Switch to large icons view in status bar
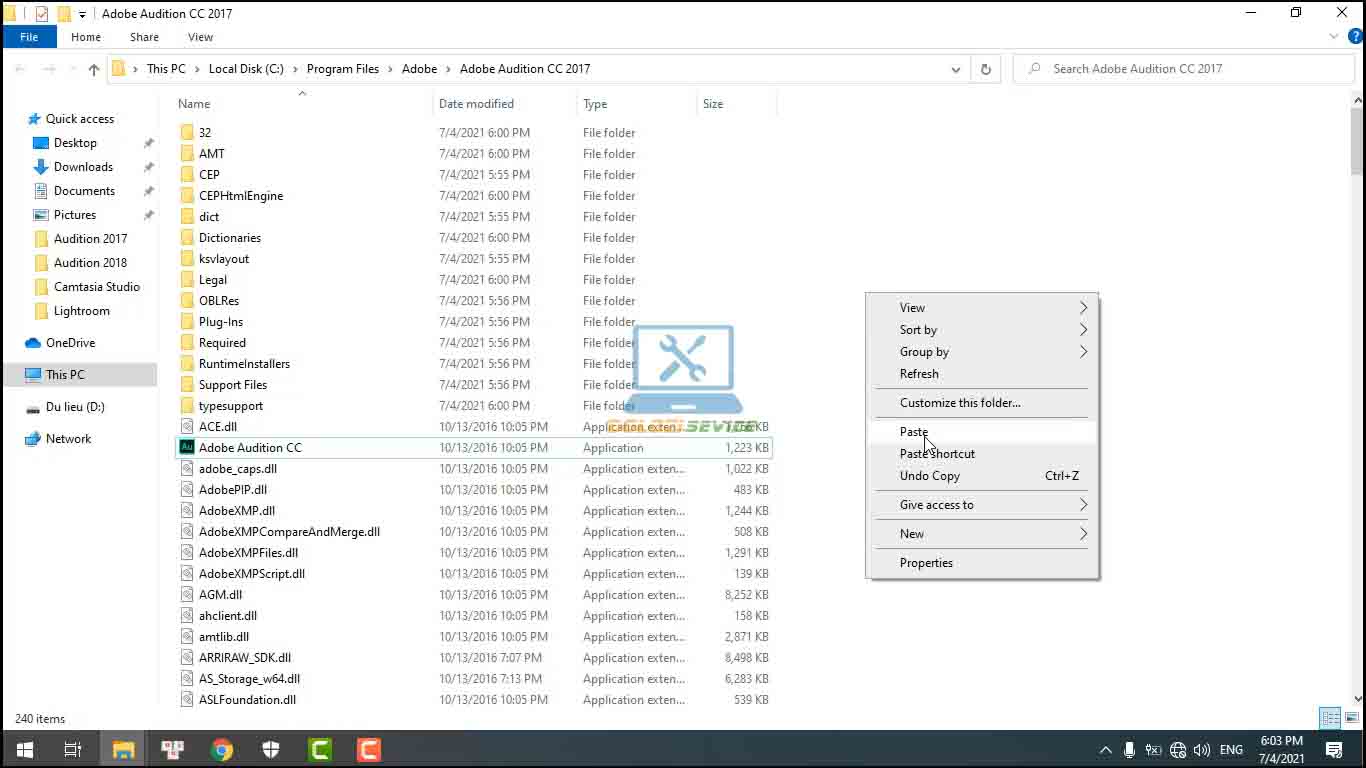 (x=1350, y=718)
